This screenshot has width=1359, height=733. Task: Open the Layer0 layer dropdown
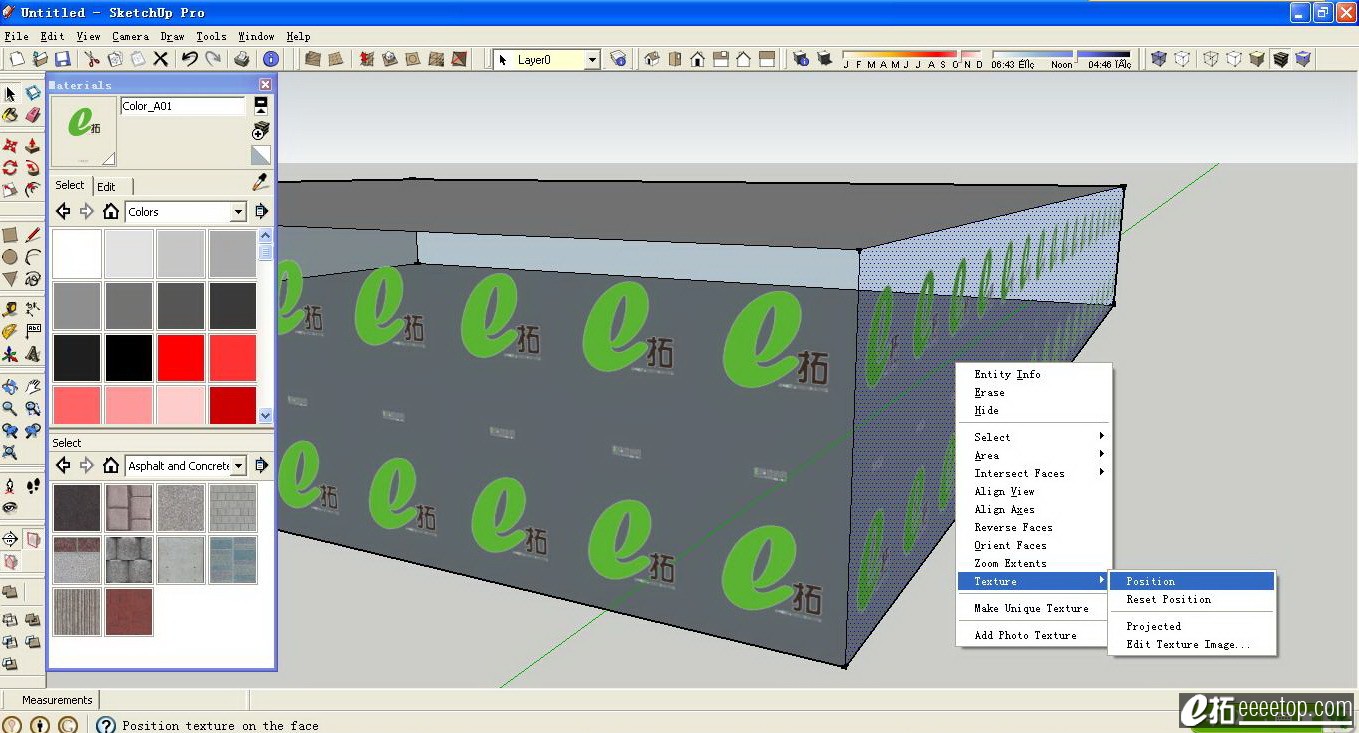[592, 60]
